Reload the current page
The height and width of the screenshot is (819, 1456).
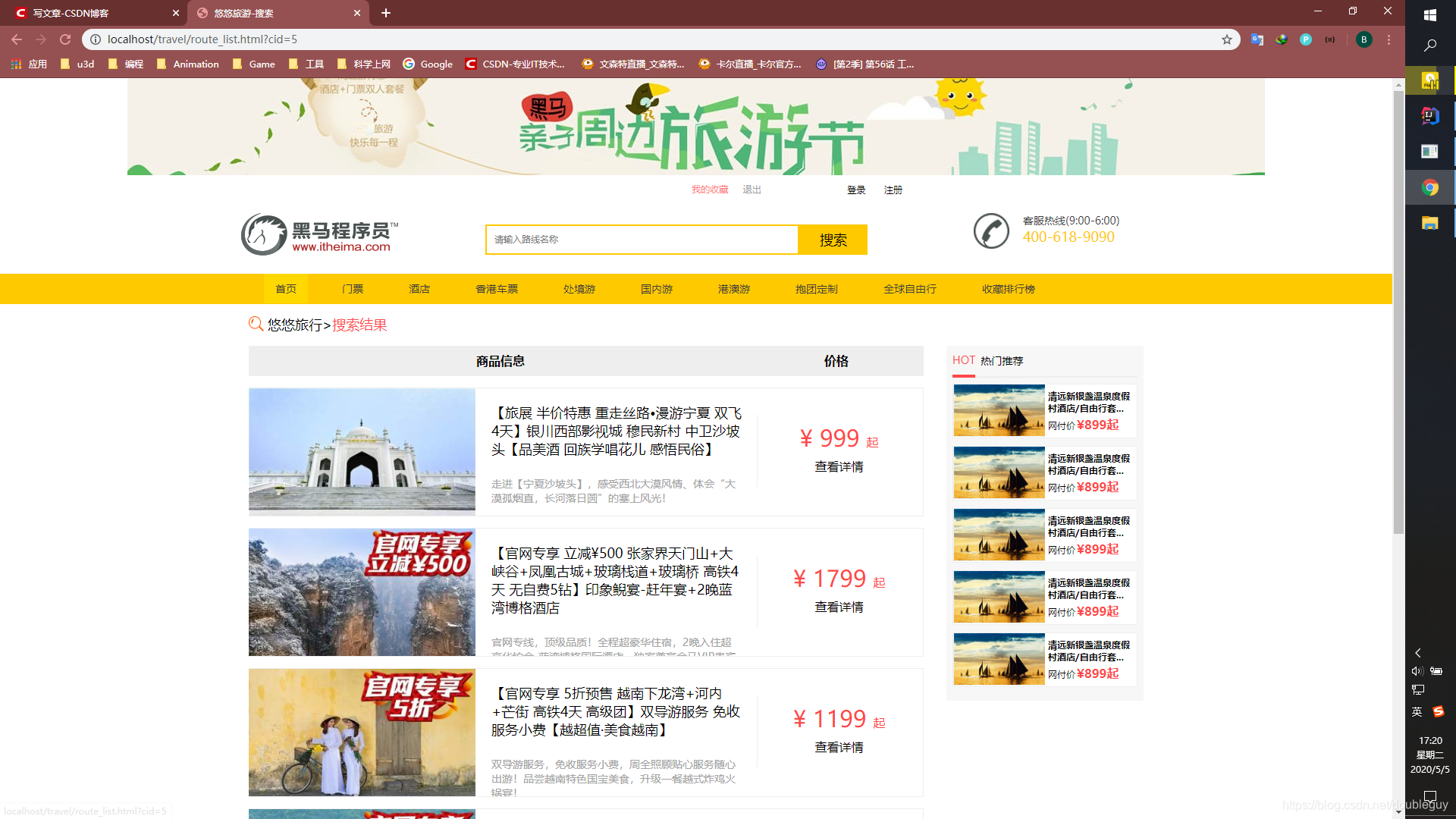[65, 39]
